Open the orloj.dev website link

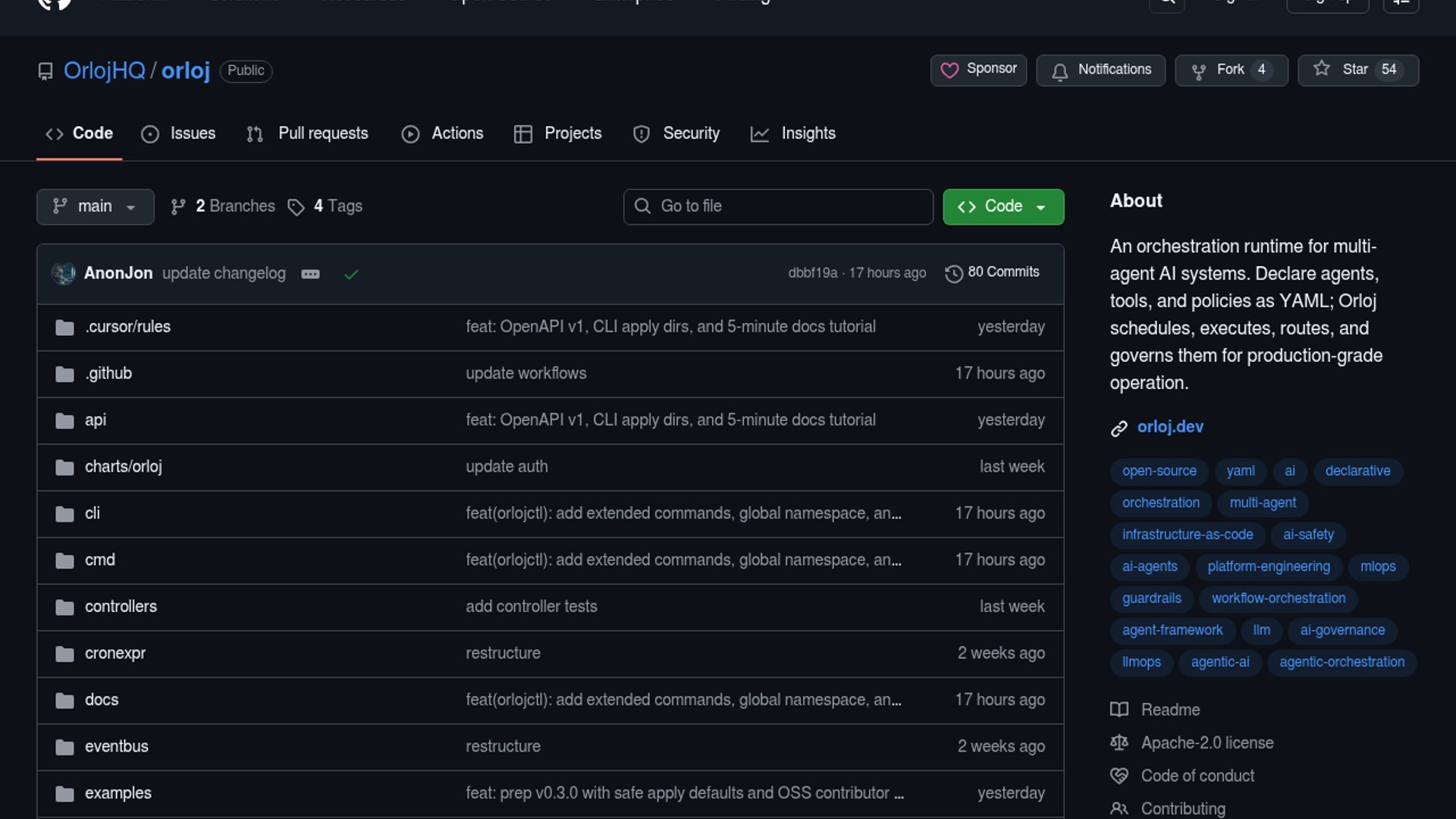[1169, 427]
